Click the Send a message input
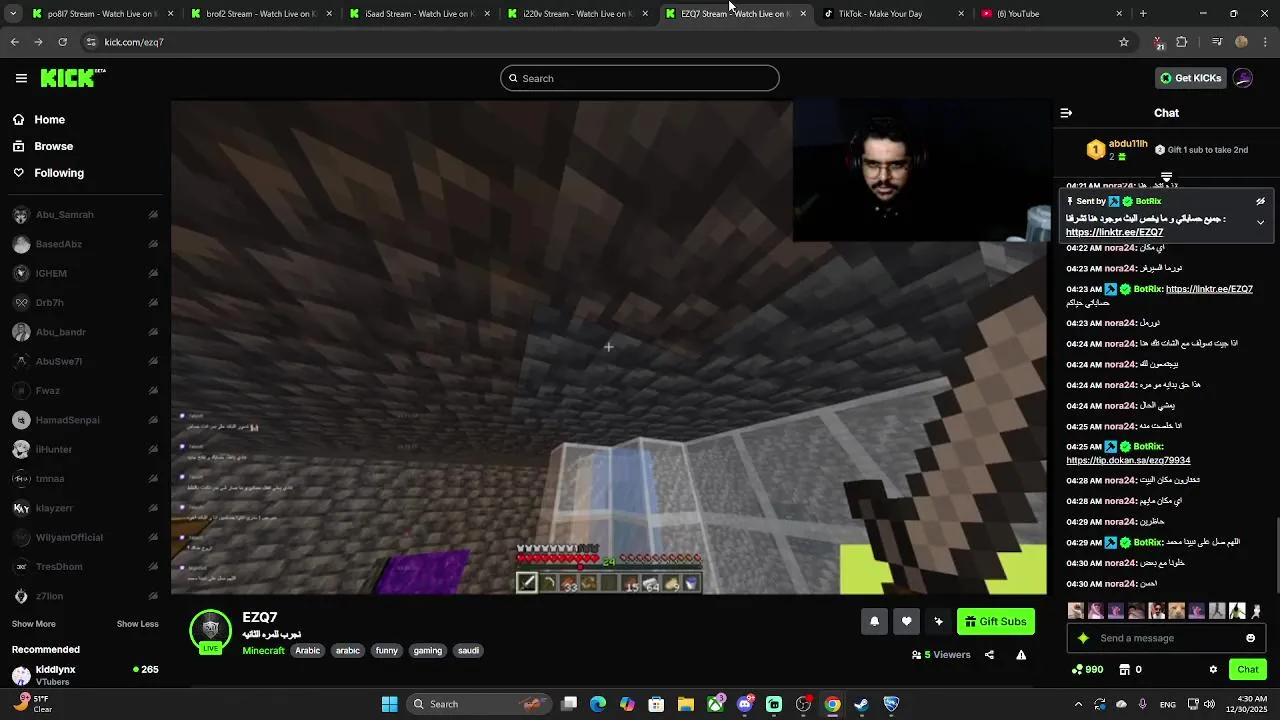 click(1165, 638)
